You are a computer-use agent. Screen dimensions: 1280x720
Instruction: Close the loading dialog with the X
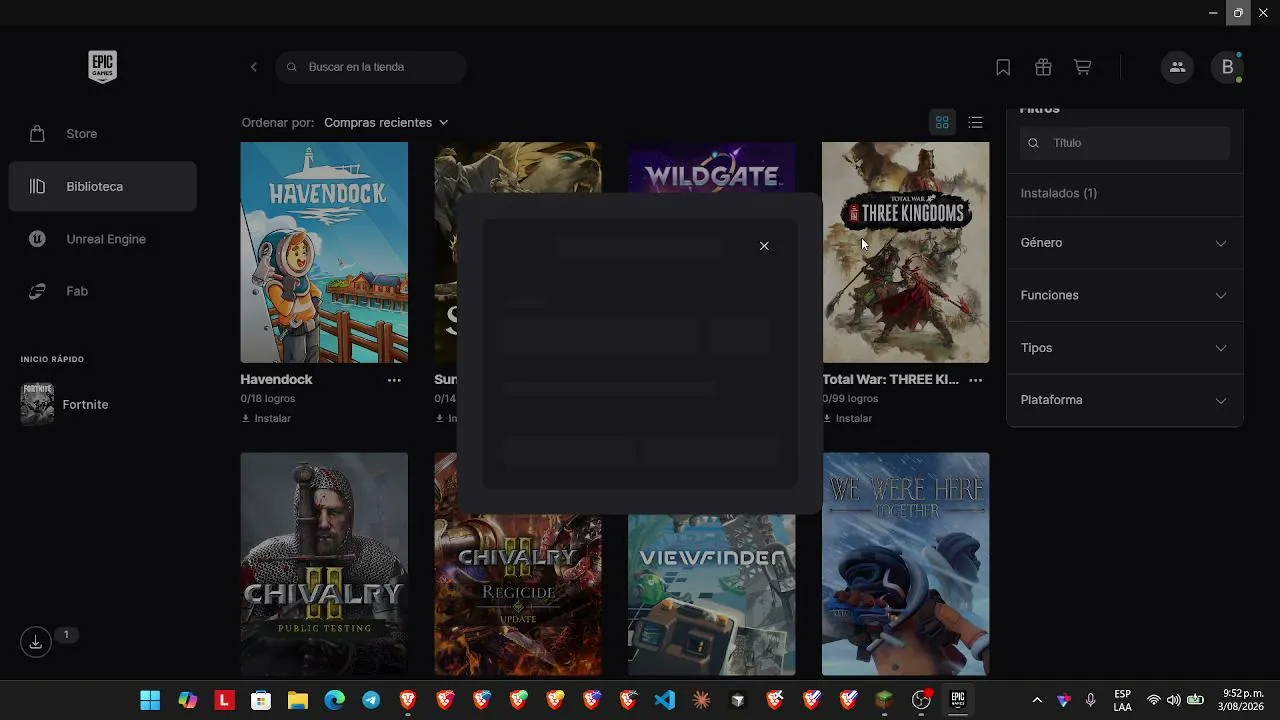[764, 246]
